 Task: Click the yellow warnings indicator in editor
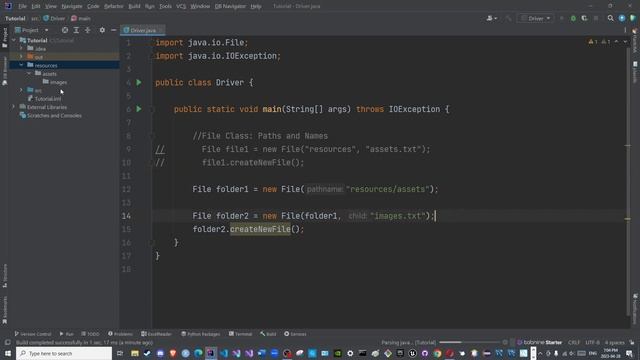click(x=593, y=42)
